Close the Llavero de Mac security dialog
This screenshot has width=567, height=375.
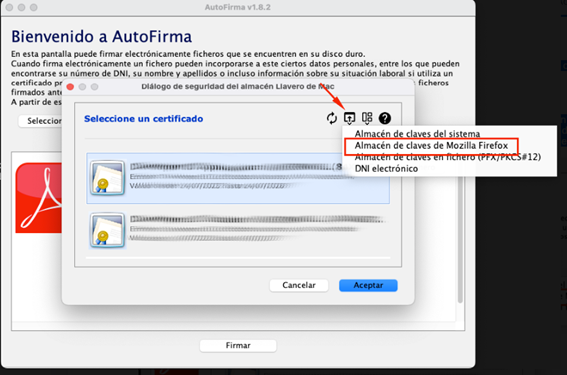[71, 87]
